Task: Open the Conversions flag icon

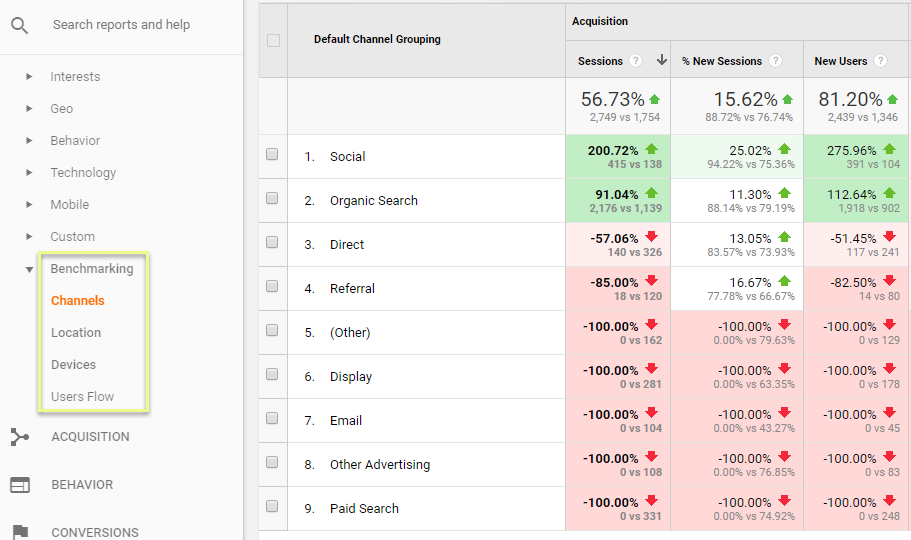Action: (20, 531)
